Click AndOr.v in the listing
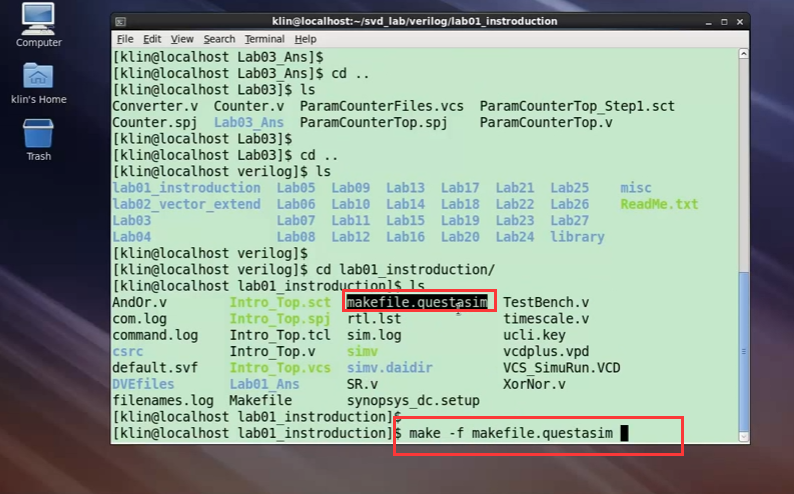The image size is (794, 494). point(139,303)
